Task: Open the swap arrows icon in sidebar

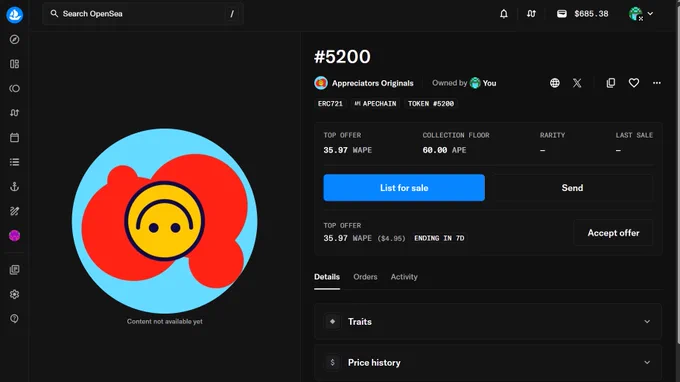Action: tap(14, 113)
